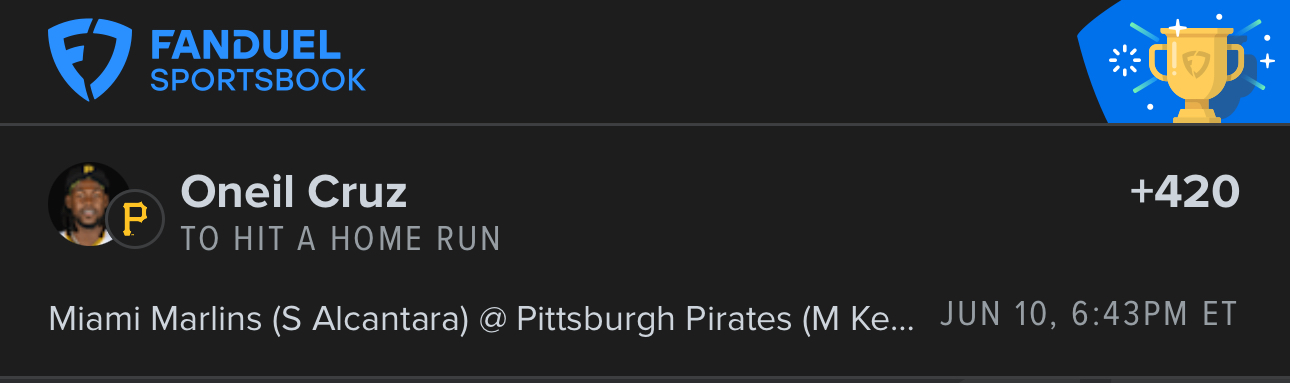This screenshot has height=383, width=1290.
Task: Click the FANDUEL wordmark text
Action: (245, 43)
